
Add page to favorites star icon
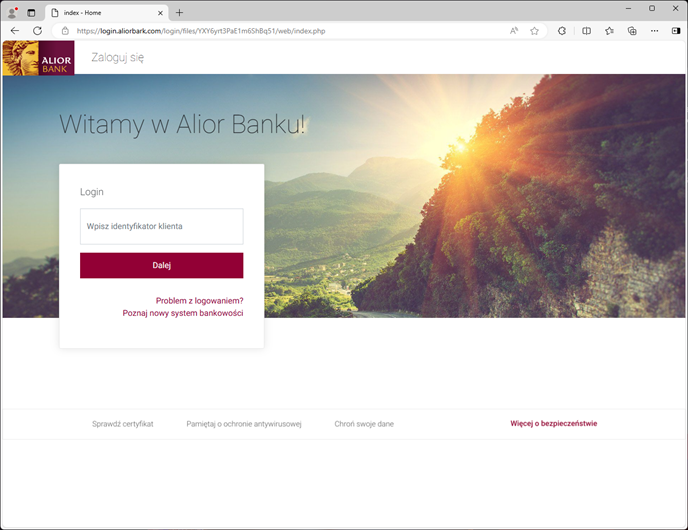pyautogui.click(x=534, y=31)
